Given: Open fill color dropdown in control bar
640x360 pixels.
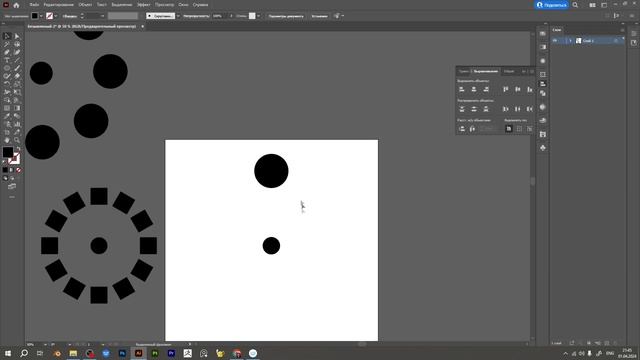Looking at the screenshot, I should [x=41, y=16].
